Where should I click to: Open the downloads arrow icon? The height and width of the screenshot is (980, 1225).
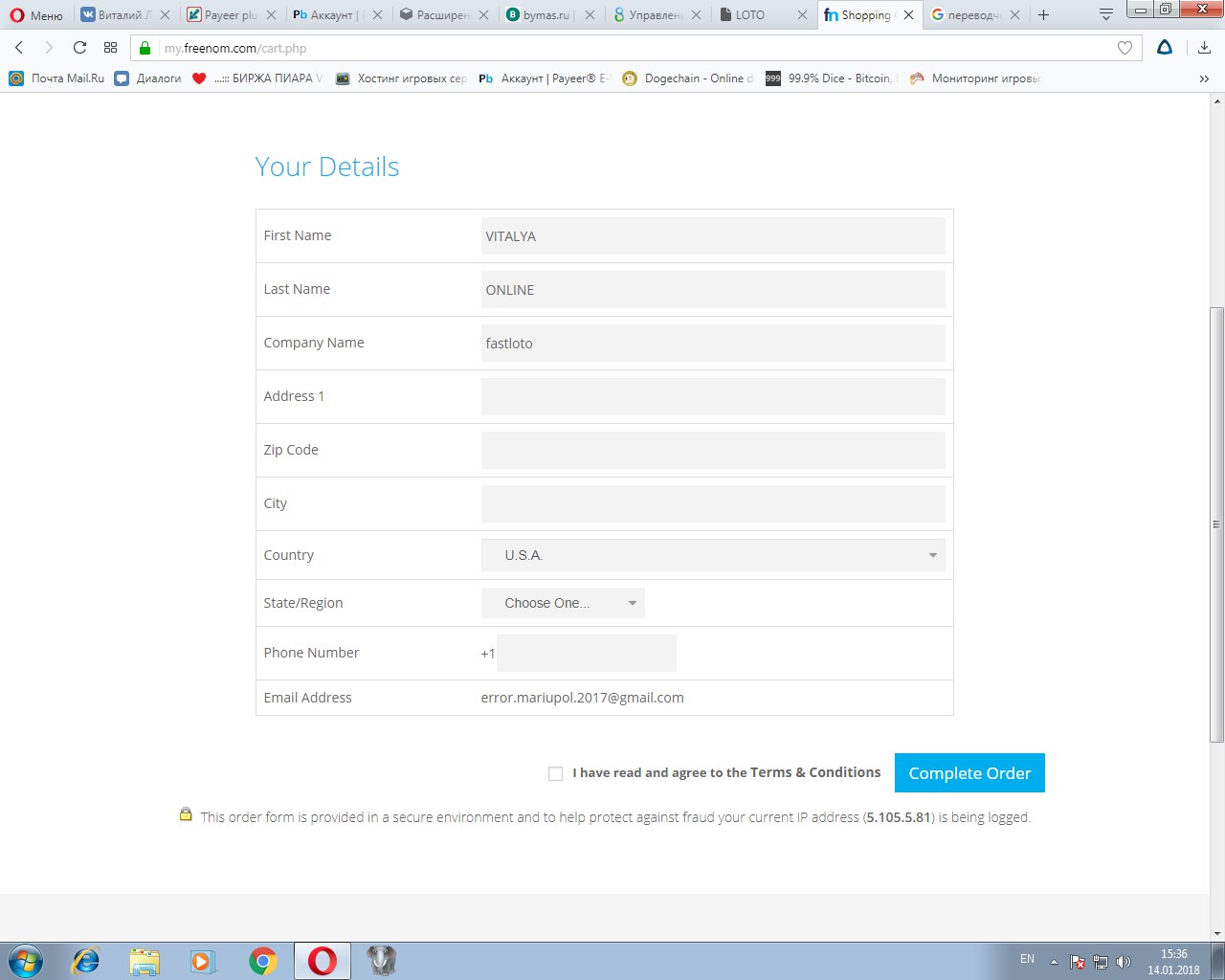coord(1204,48)
